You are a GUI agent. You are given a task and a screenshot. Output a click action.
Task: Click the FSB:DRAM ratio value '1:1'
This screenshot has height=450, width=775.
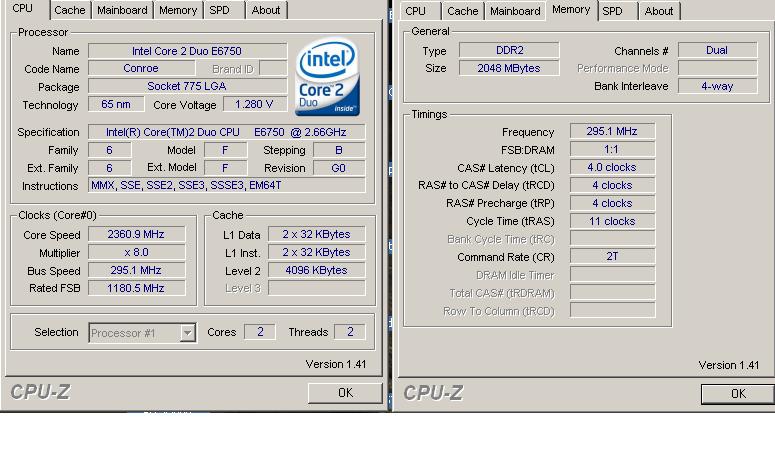612,149
